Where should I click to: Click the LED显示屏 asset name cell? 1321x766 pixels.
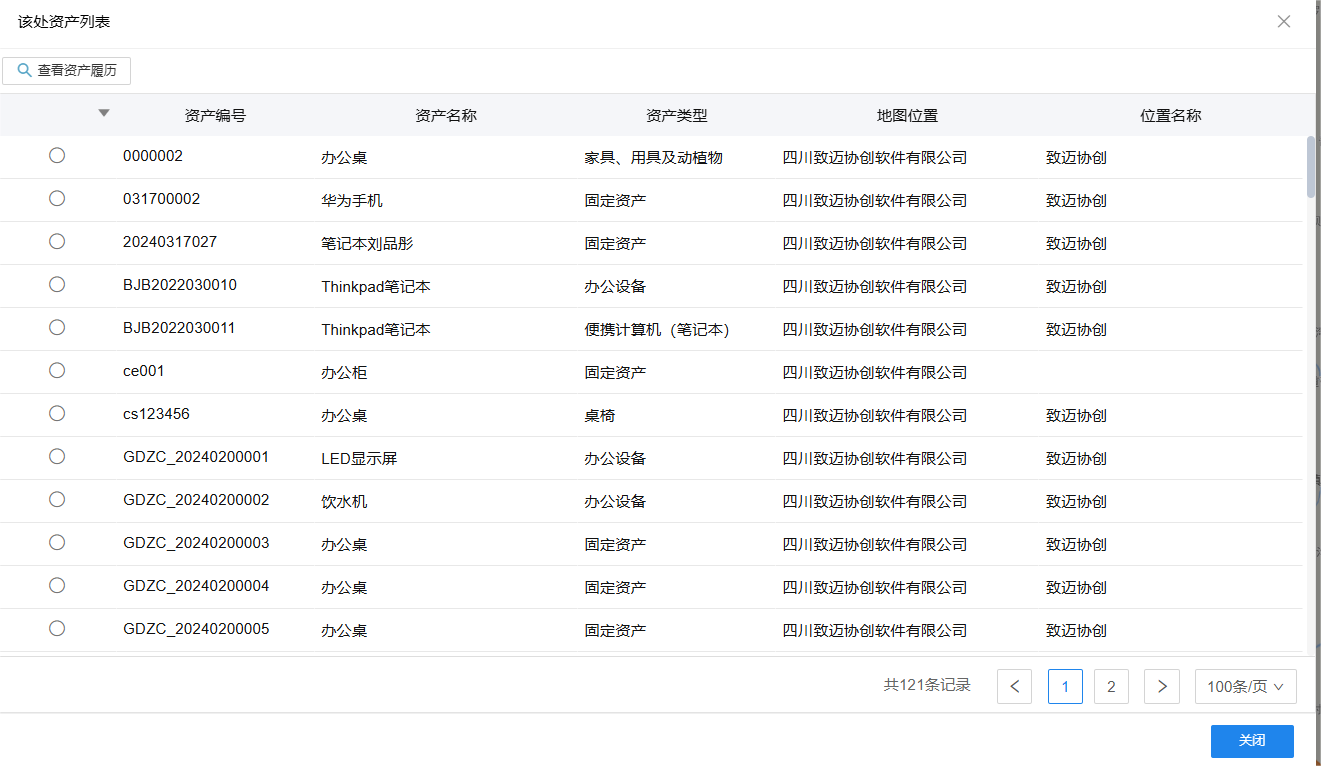coord(359,459)
